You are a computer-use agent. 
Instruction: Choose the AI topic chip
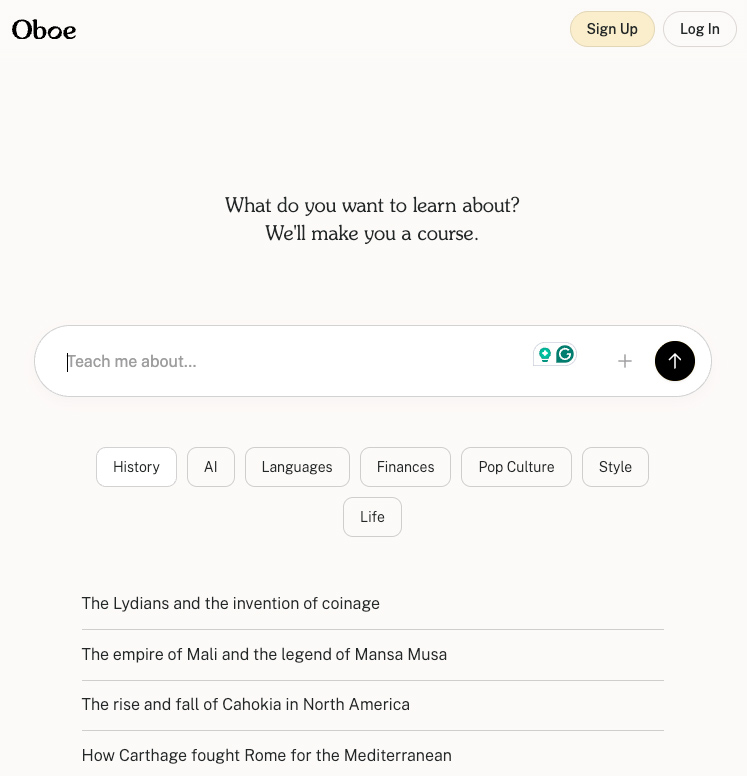click(x=211, y=467)
